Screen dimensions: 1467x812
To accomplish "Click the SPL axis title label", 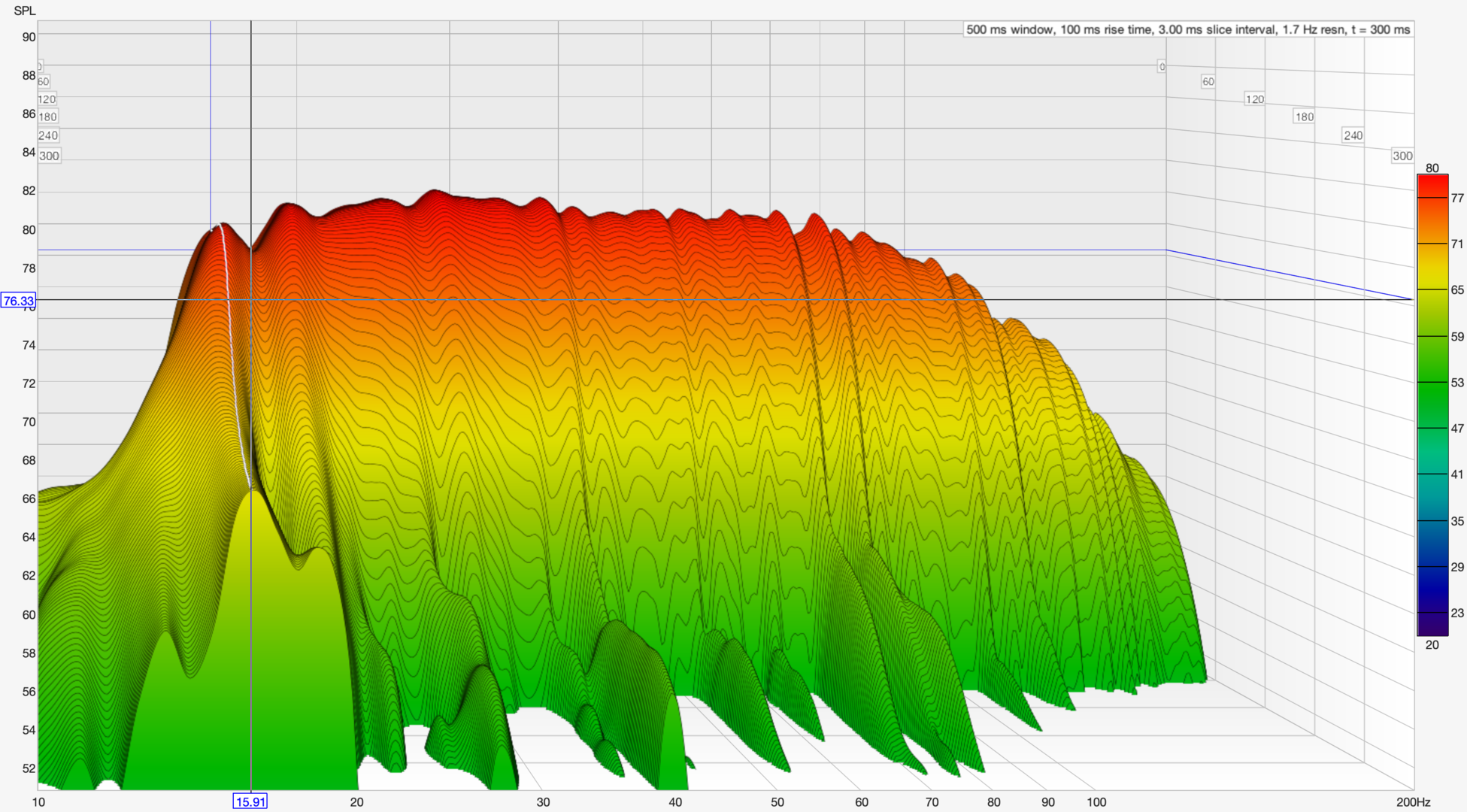I will click(24, 11).
